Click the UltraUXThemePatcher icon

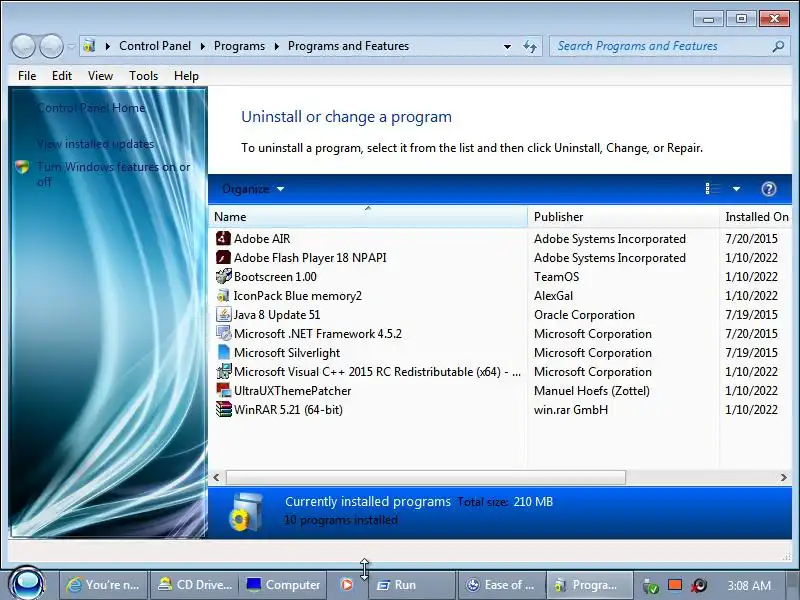[223, 390]
